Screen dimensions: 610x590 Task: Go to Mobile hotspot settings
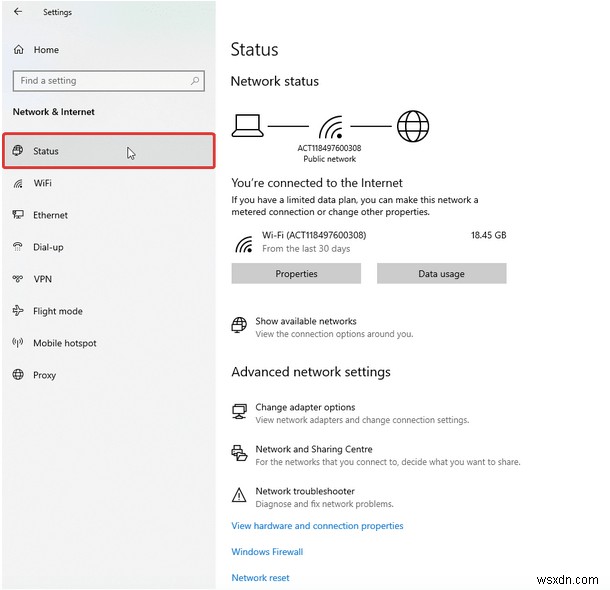pyautogui.click(x=65, y=343)
